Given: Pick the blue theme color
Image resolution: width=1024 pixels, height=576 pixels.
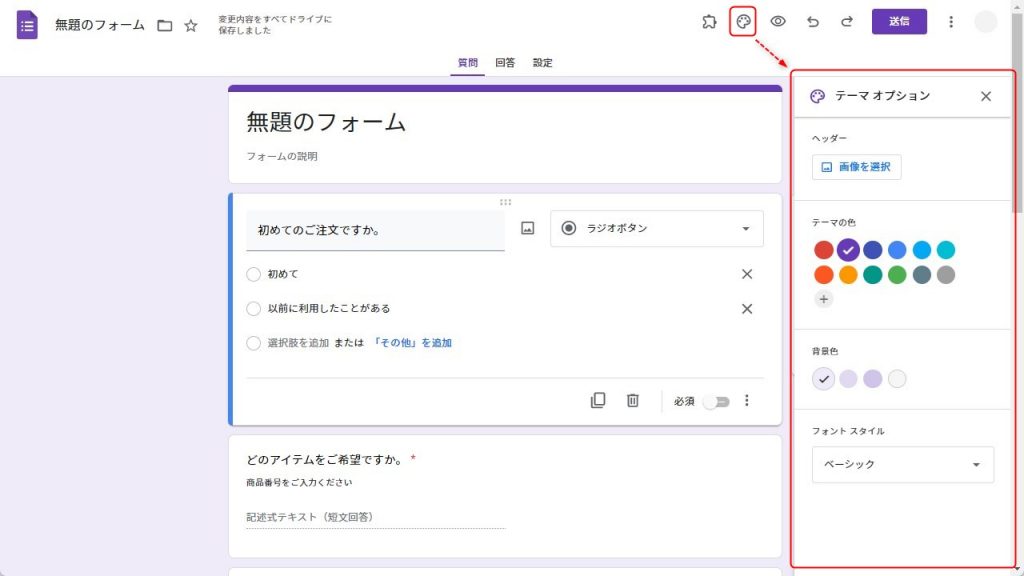Looking at the screenshot, I should [897, 250].
